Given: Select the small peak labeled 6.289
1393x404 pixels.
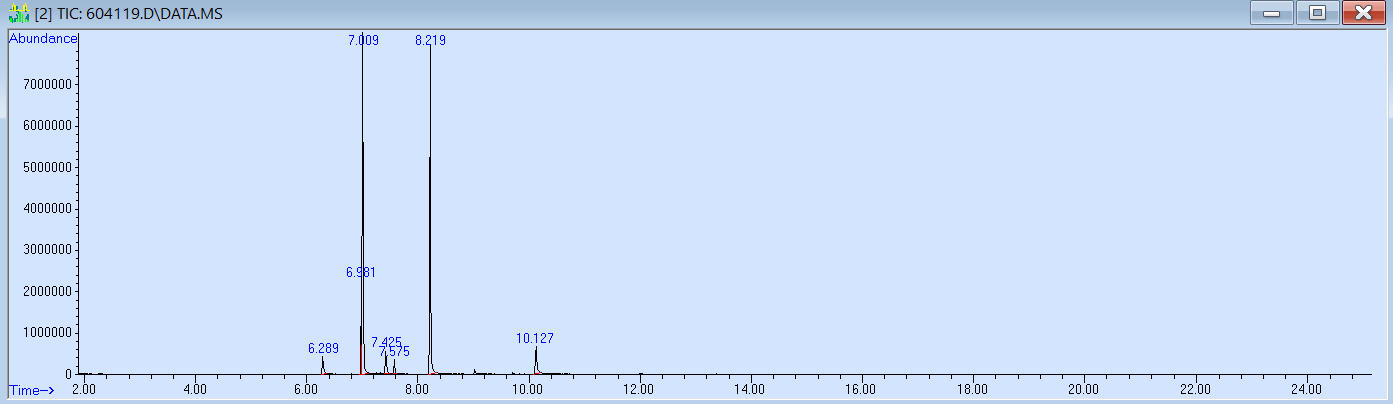Looking at the screenshot, I should click(323, 349).
